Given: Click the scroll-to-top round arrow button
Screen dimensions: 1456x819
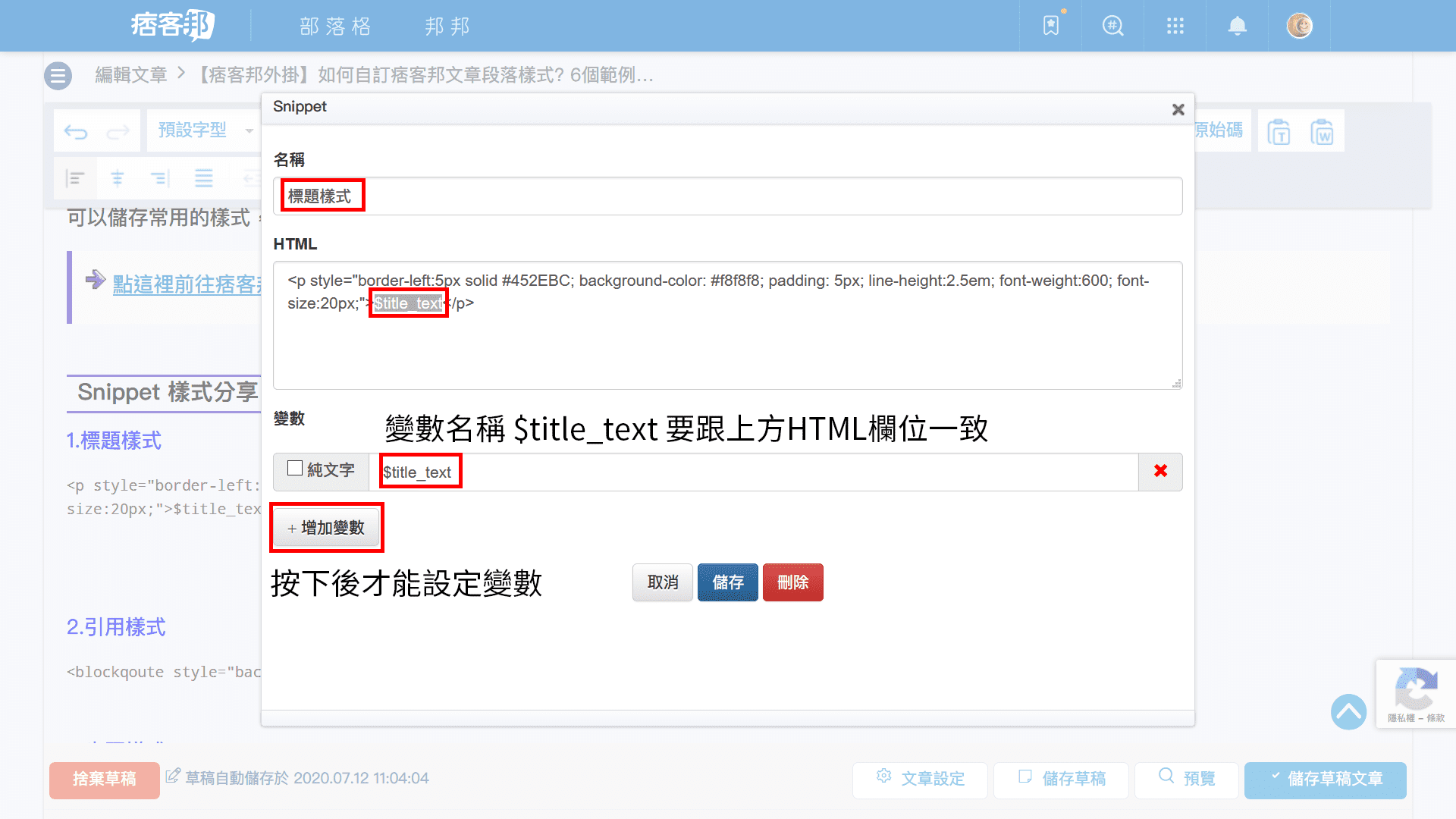Looking at the screenshot, I should 1348,711.
